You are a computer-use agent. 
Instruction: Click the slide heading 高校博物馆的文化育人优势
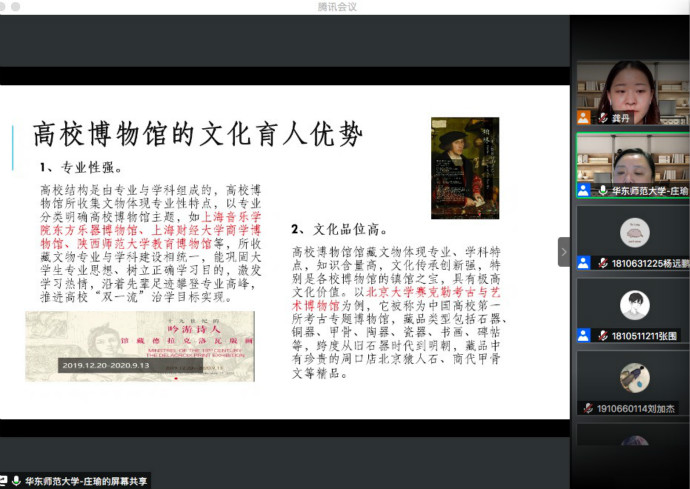coord(197,134)
